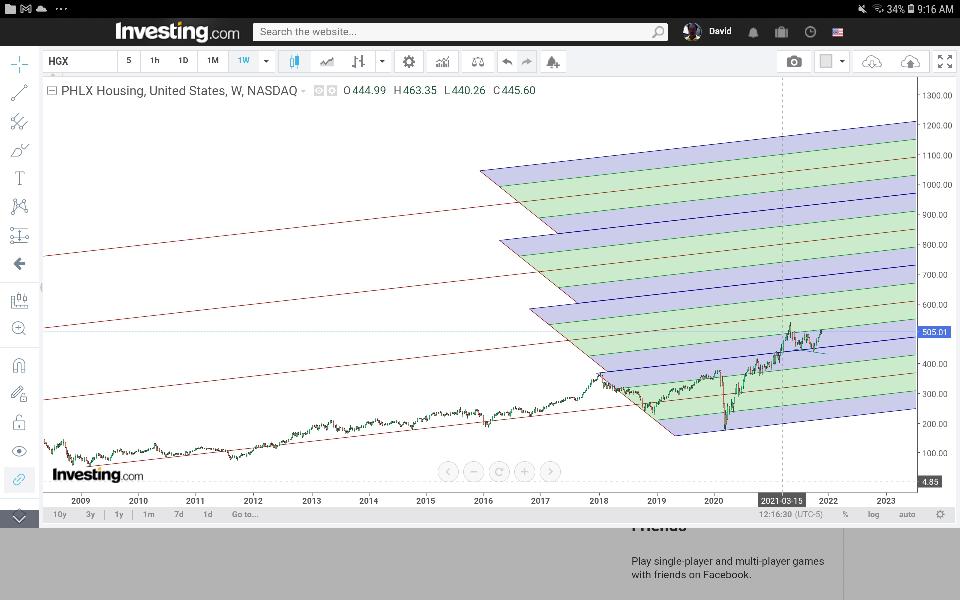Click the HGX symbol input field
This screenshot has width=960, height=600.
[80, 61]
